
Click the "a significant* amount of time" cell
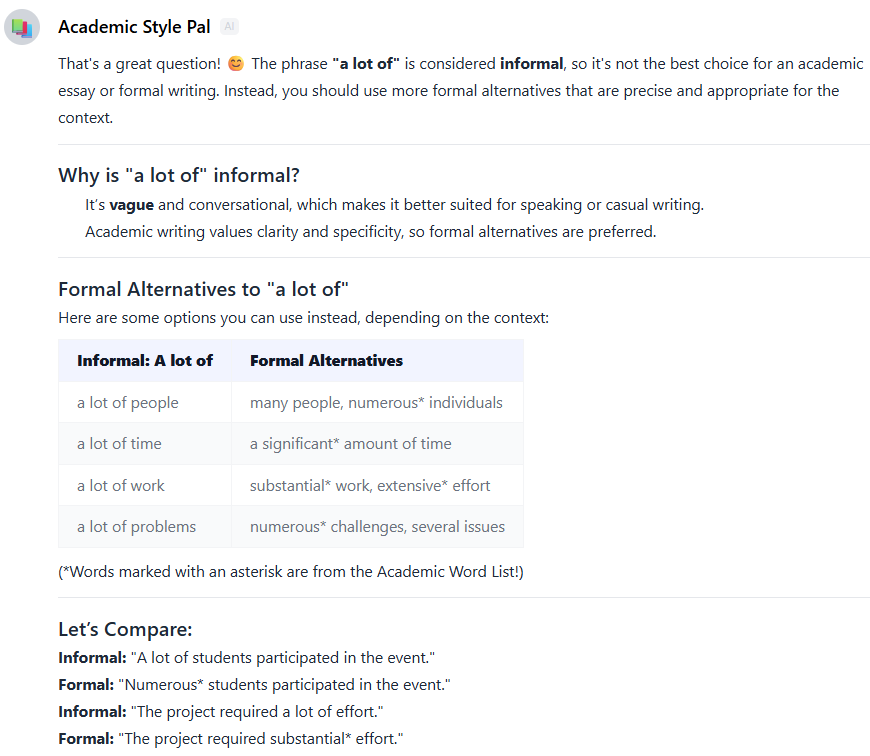tap(350, 443)
